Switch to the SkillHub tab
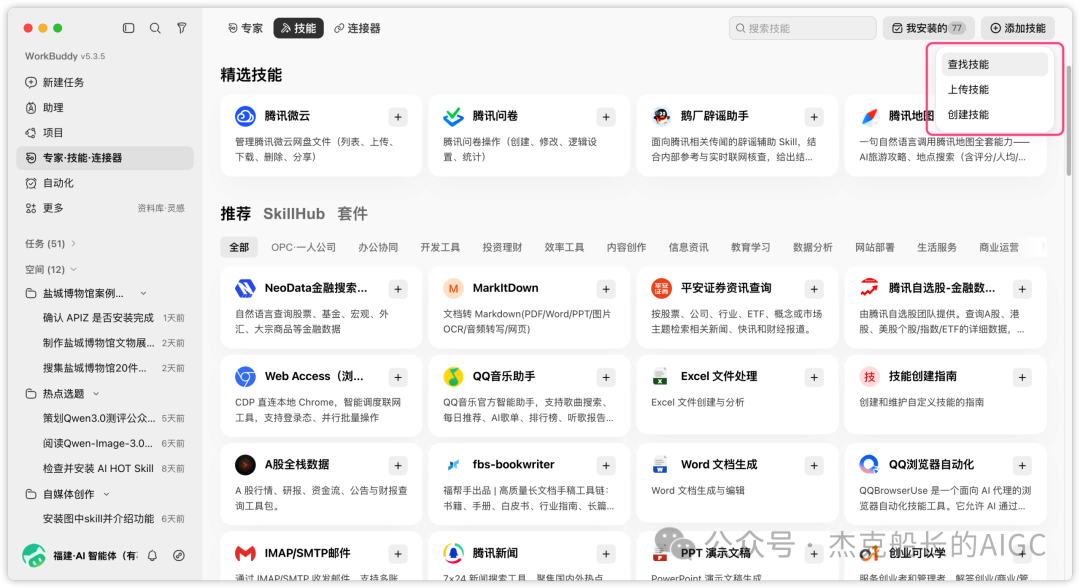 click(294, 214)
